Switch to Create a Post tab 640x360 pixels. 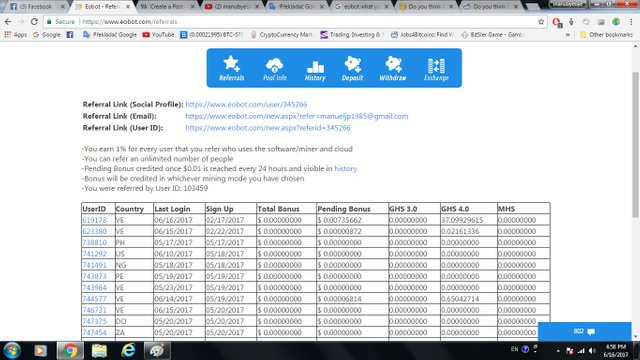167,7
